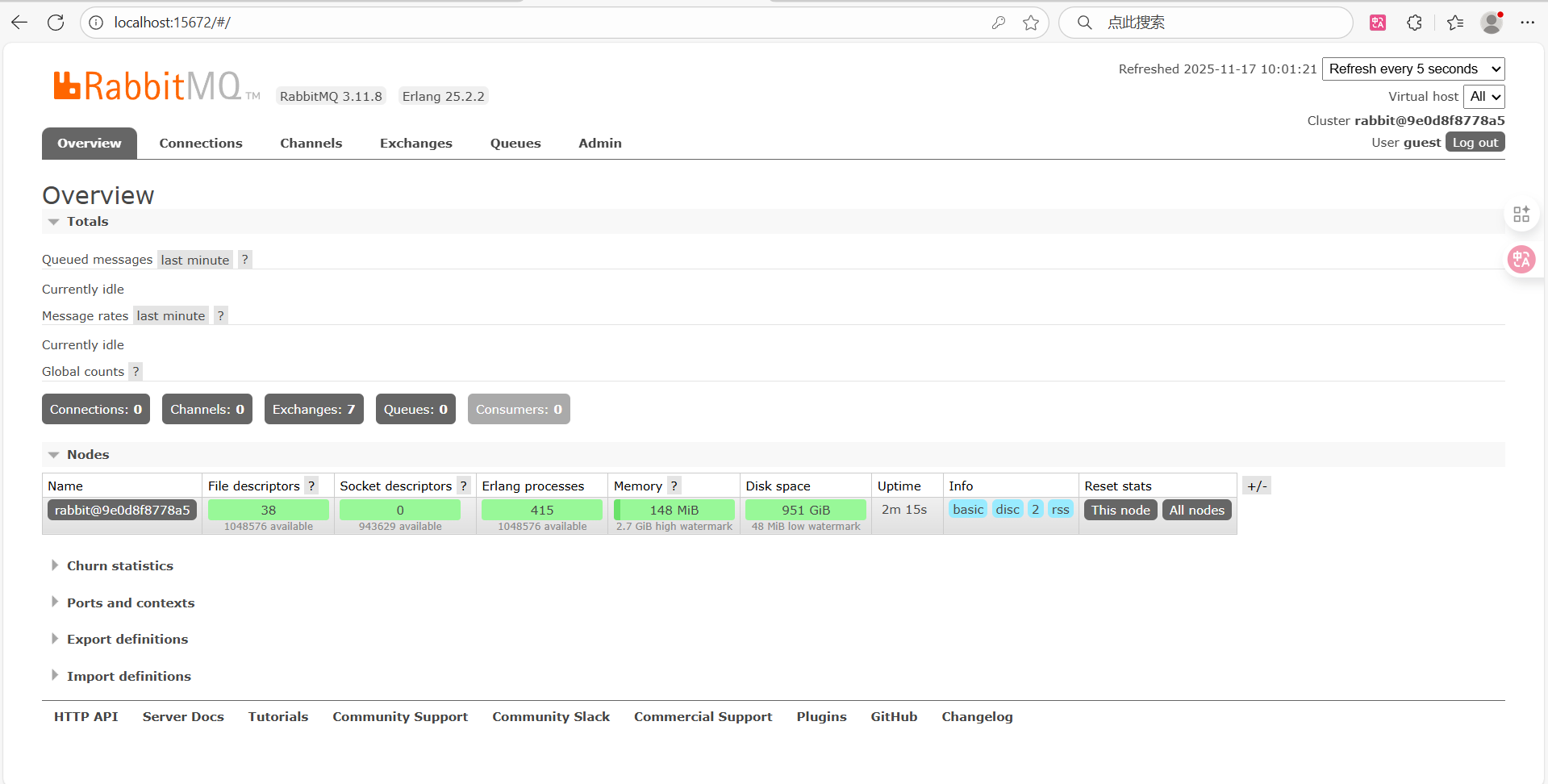
Task: Bookmark this page with the star icon
Action: click(1031, 23)
